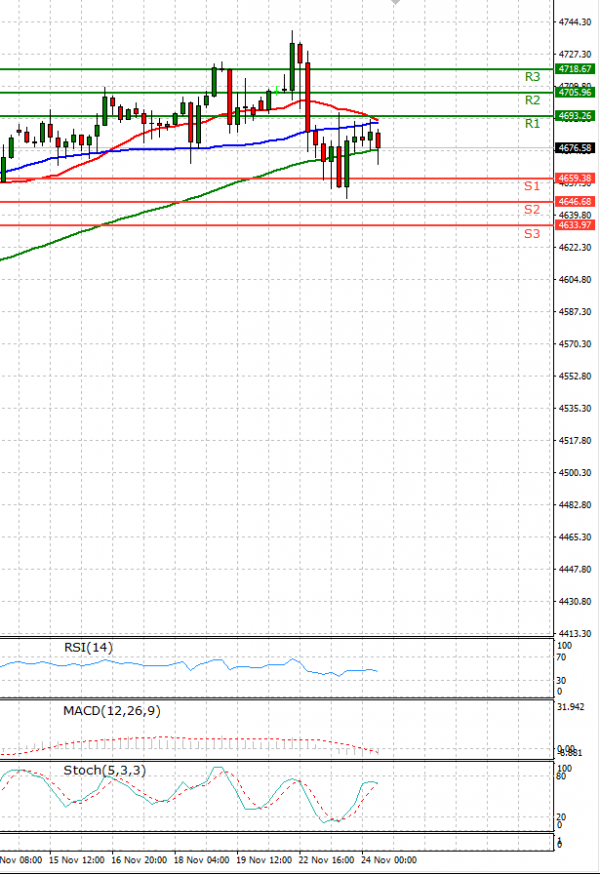Viewport: 600px width, 874px height.
Task: Click the 15 Nov 12:00 time label
Action: 76,860
